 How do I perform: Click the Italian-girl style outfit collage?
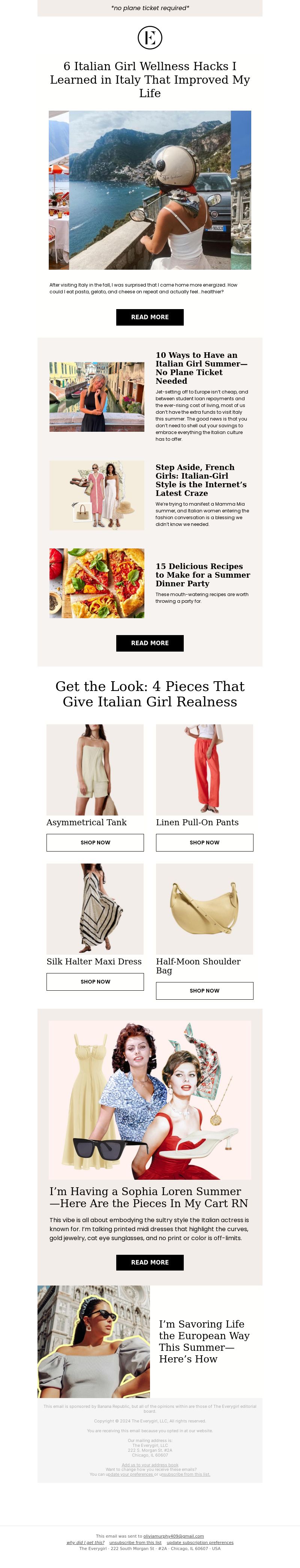click(x=97, y=495)
